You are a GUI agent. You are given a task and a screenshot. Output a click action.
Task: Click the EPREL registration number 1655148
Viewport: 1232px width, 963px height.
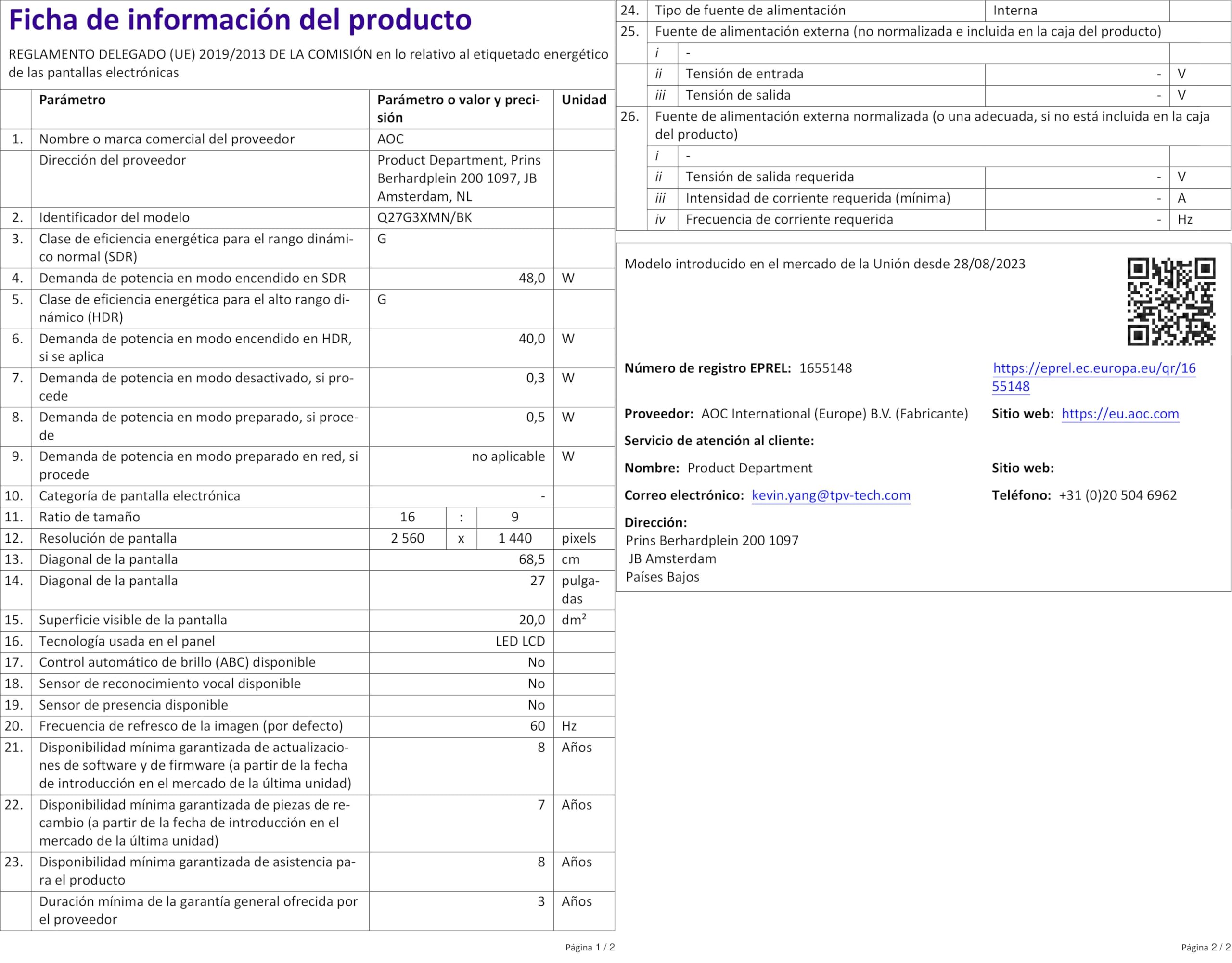coord(825,369)
